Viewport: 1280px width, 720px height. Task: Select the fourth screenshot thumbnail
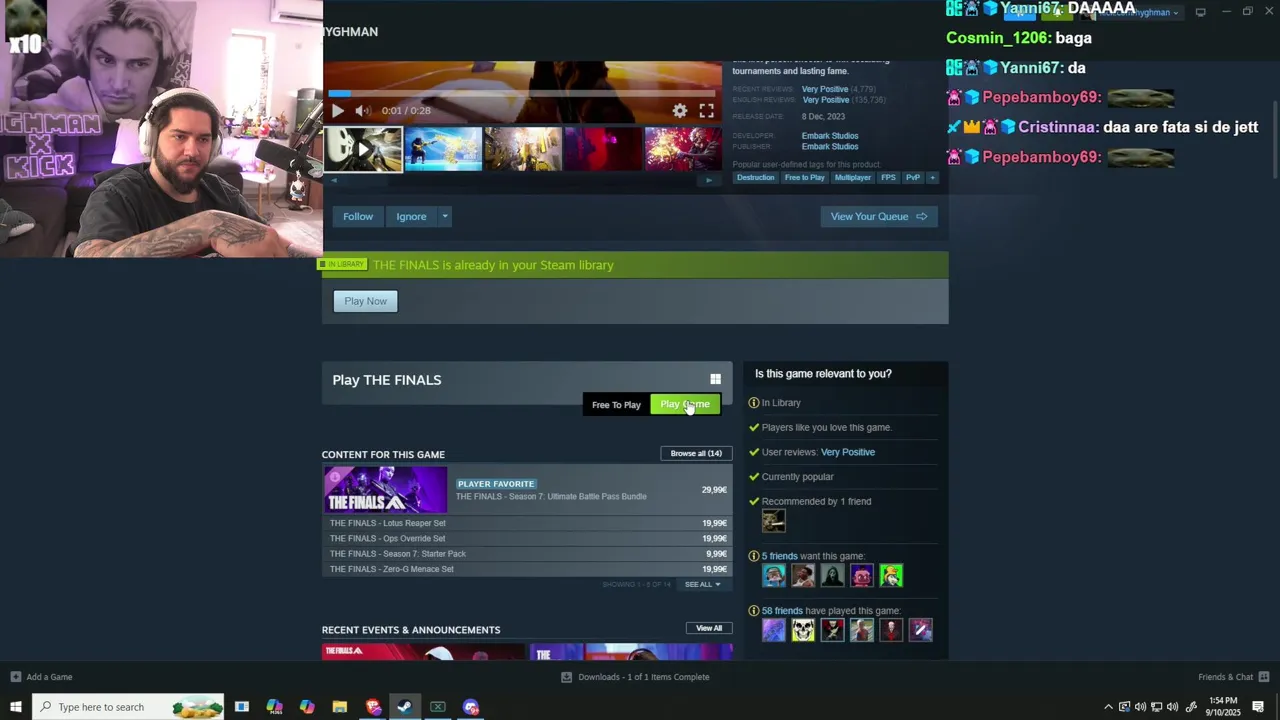pyautogui.click(x=603, y=149)
